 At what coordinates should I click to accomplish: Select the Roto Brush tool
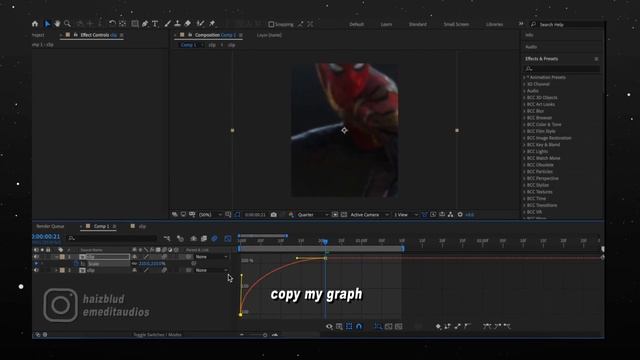(x=200, y=24)
